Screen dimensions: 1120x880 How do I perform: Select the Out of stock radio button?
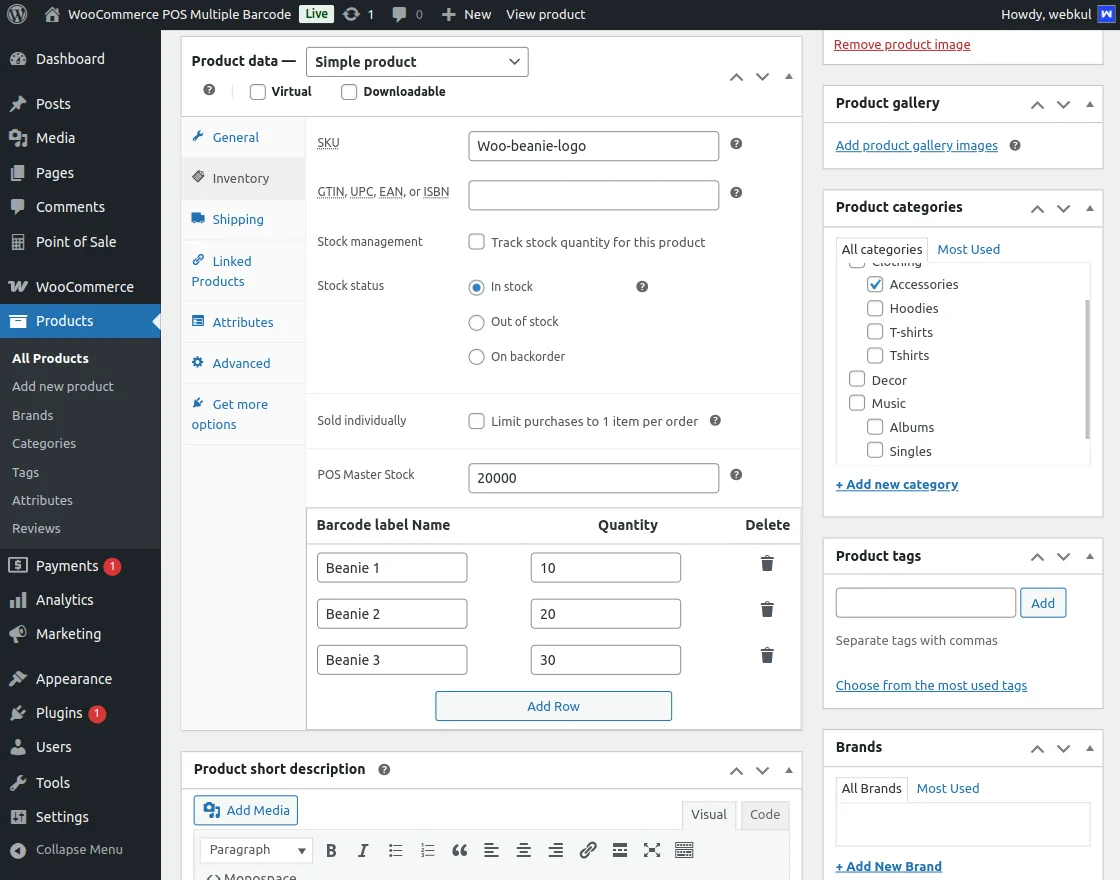pyautogui.click(x=476, y=322)
